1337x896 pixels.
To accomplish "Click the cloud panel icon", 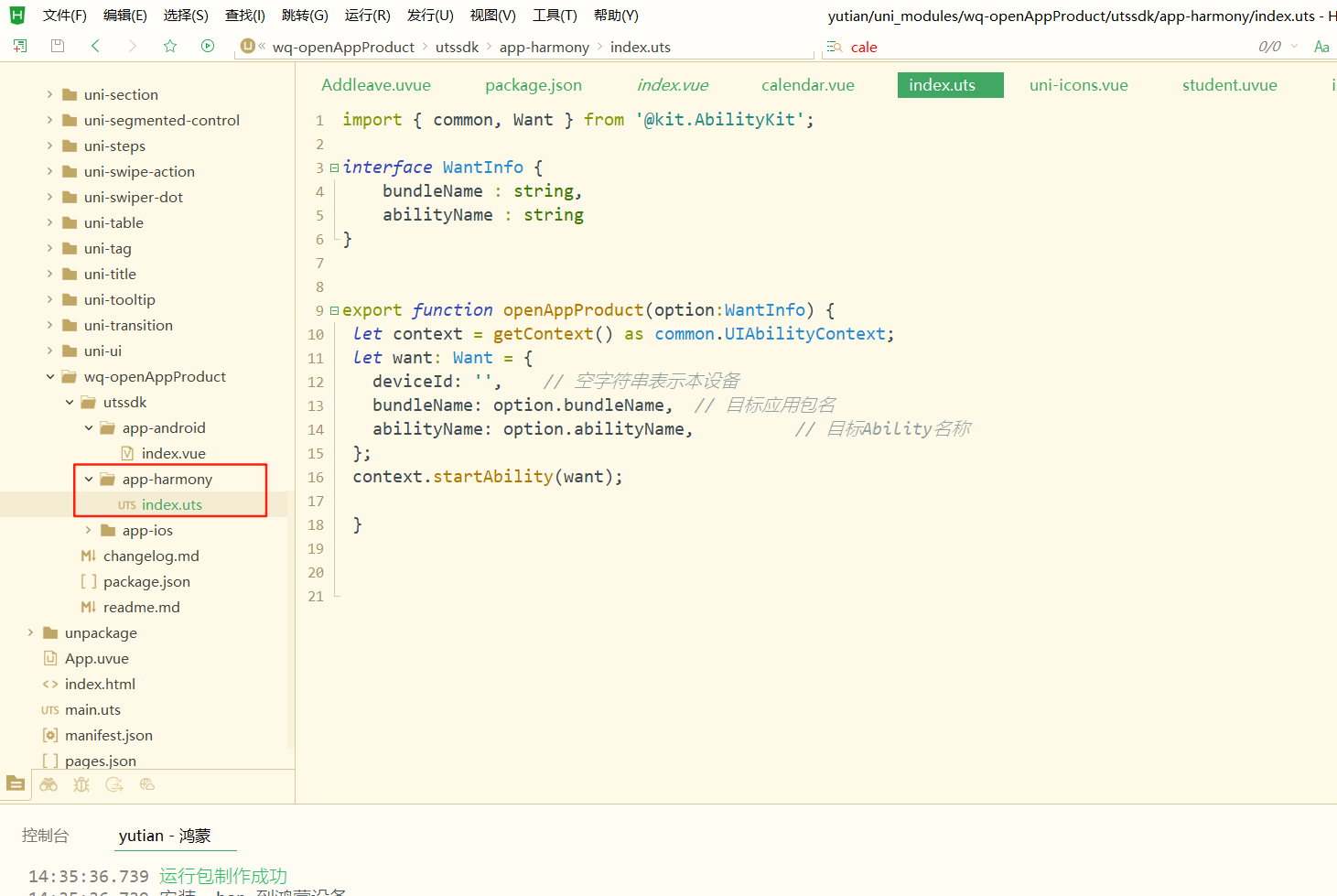I will pos(147,784).
